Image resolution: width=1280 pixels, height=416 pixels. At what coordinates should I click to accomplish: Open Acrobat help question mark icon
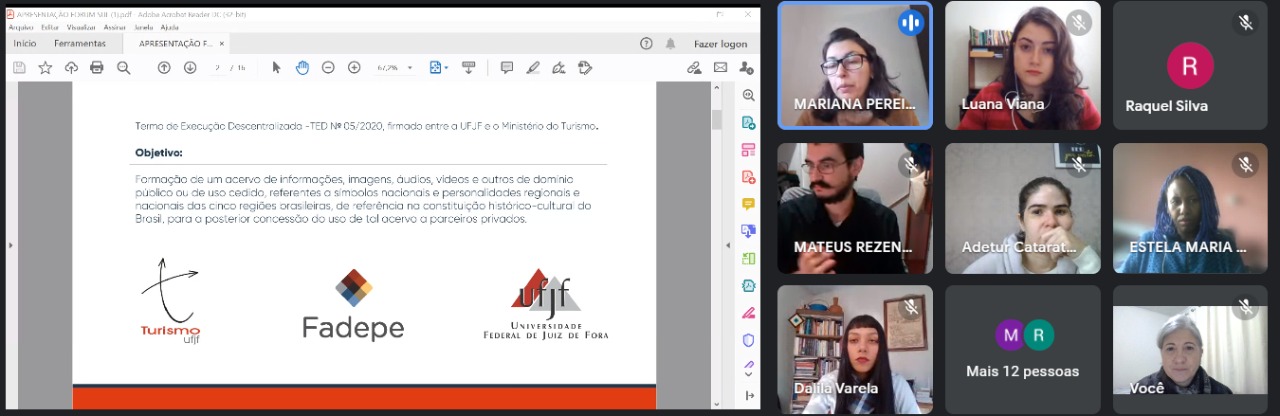(646, 44)
